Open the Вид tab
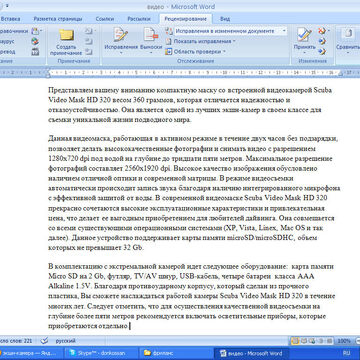 click(x=225, y=19)
